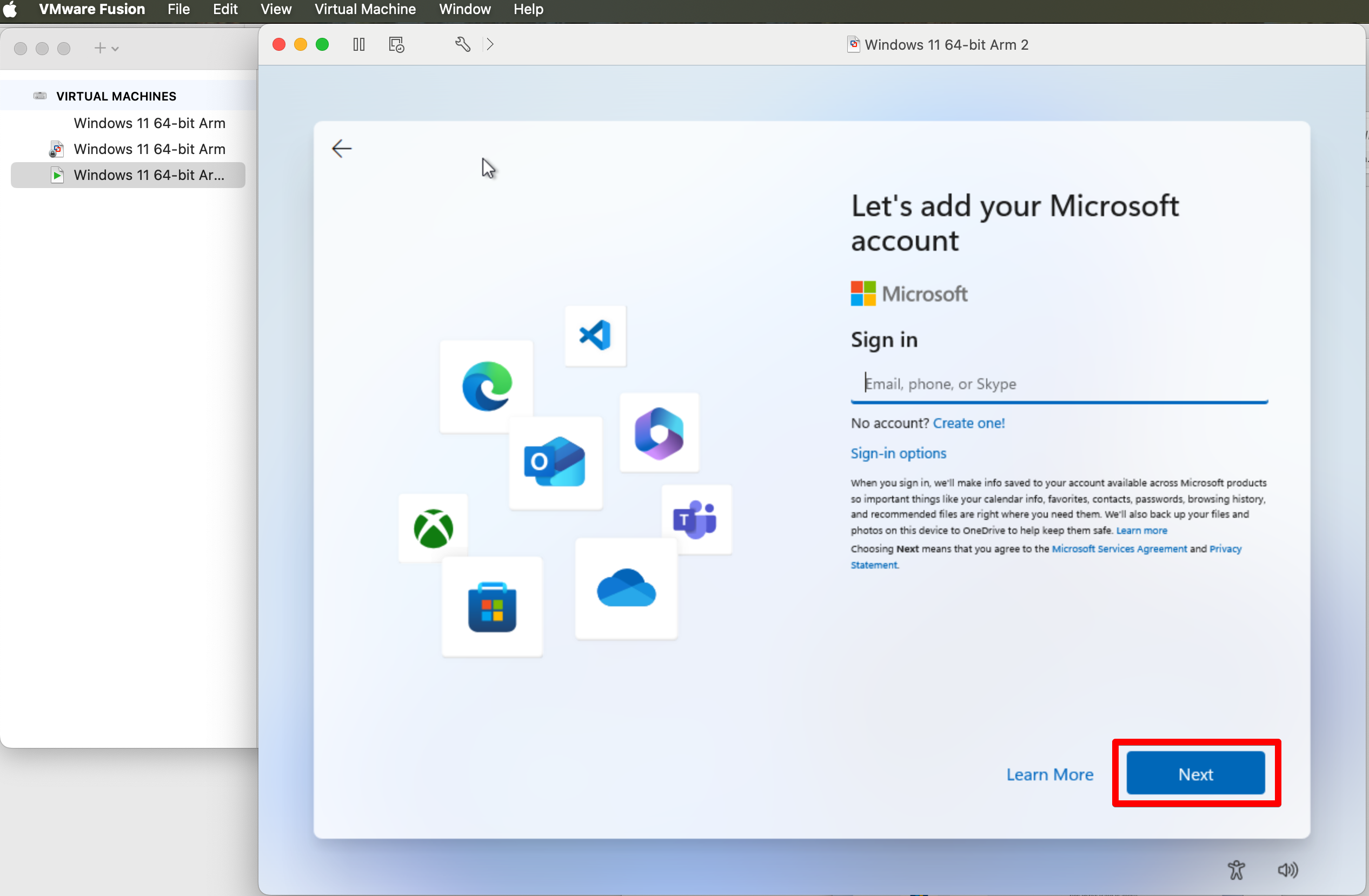The height and width of the screenshot is (896, 1369).
Task: Open the Virtual Machine menu
Action: pos(364,9)
